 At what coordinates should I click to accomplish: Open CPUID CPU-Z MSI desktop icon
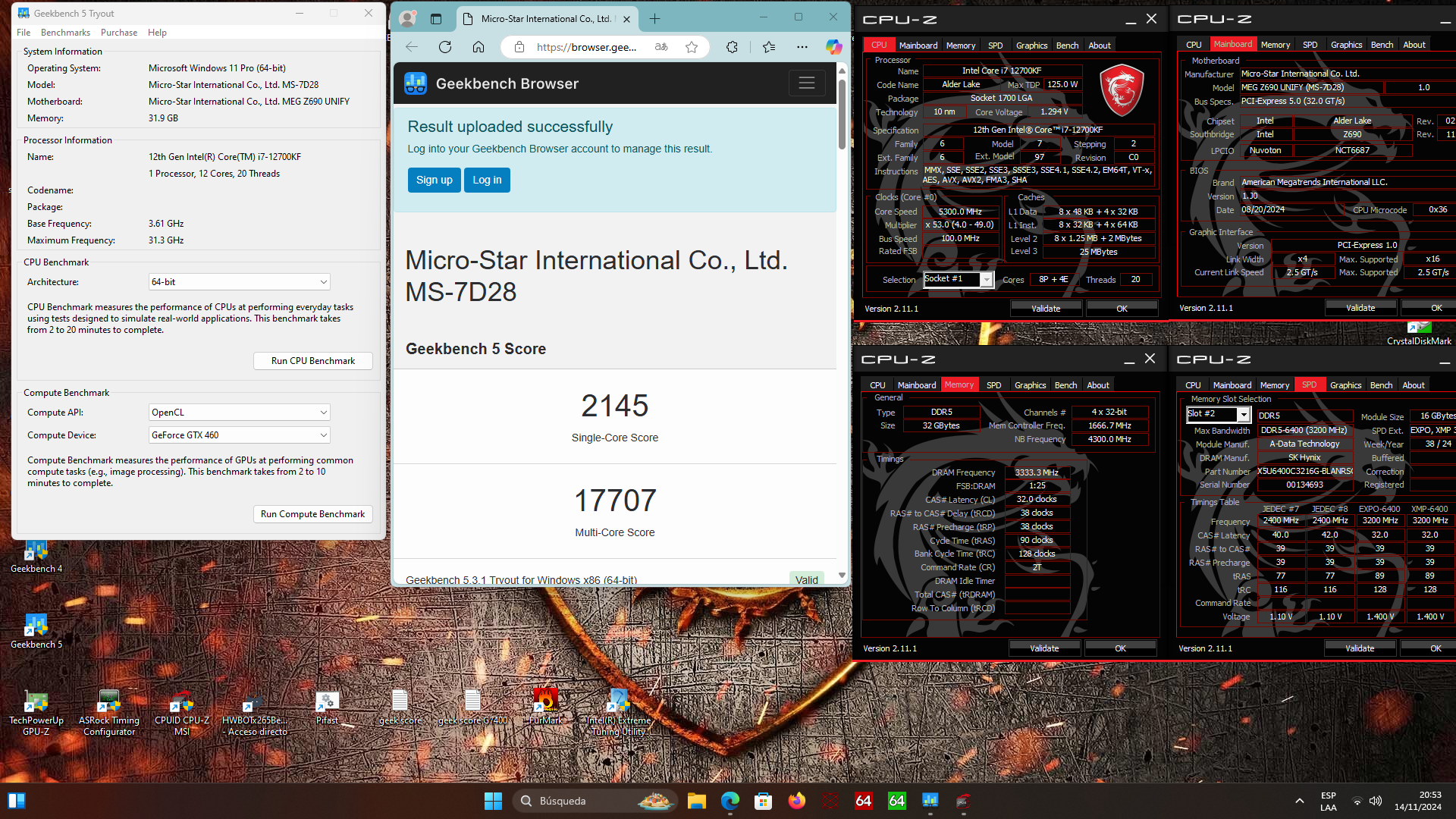click(x=182, y=713)
